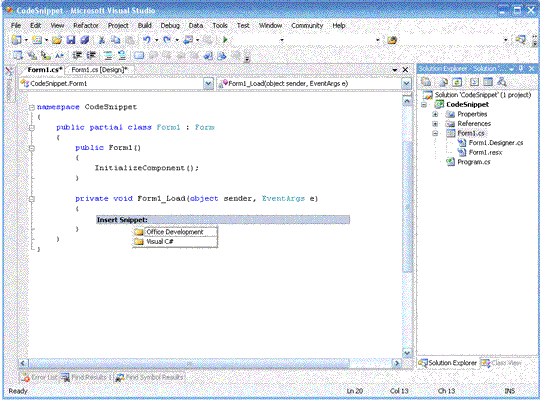Open the Tools menu
540x405 pixels.
click(220, 25)
